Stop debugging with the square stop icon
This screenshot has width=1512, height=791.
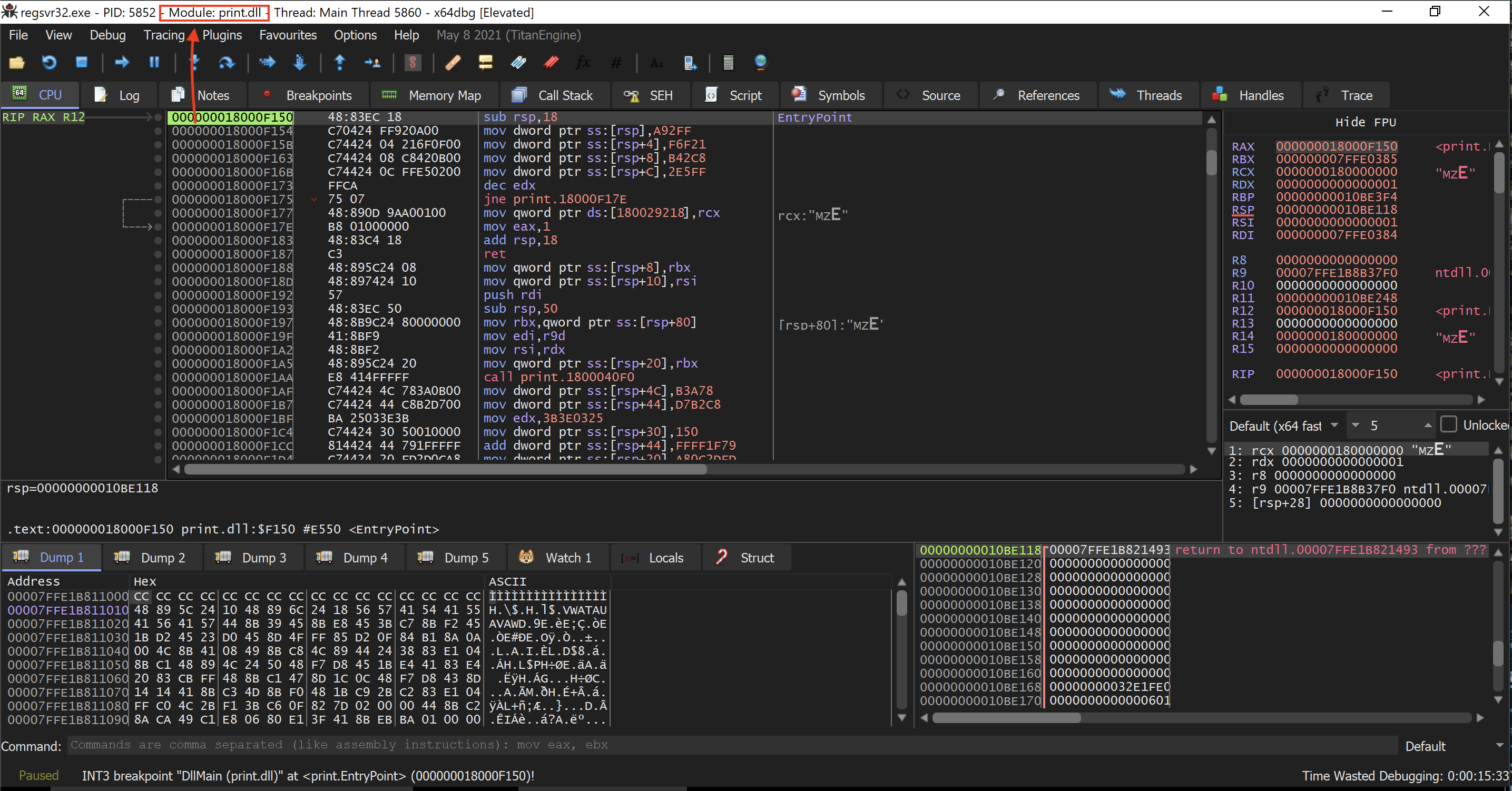[x=82, y=63]
